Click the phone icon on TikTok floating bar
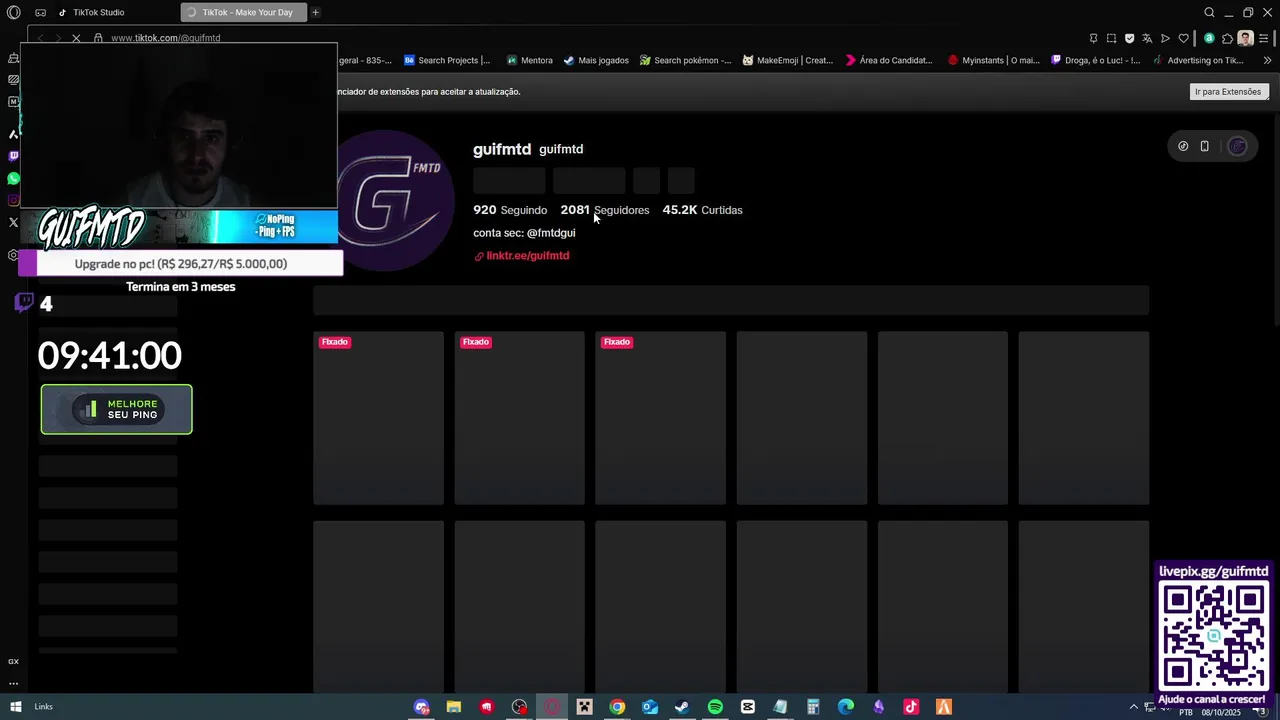 [1204, 146]
